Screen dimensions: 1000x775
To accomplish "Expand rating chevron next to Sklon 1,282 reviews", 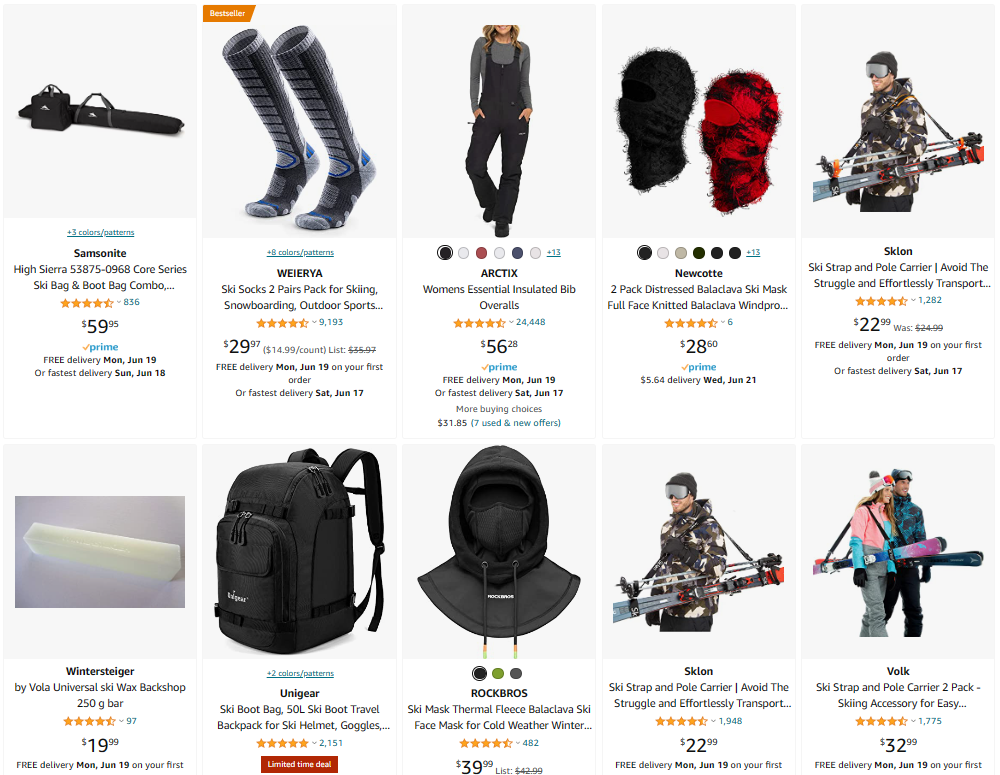I will pyautogui.click(x=913, y=300).
